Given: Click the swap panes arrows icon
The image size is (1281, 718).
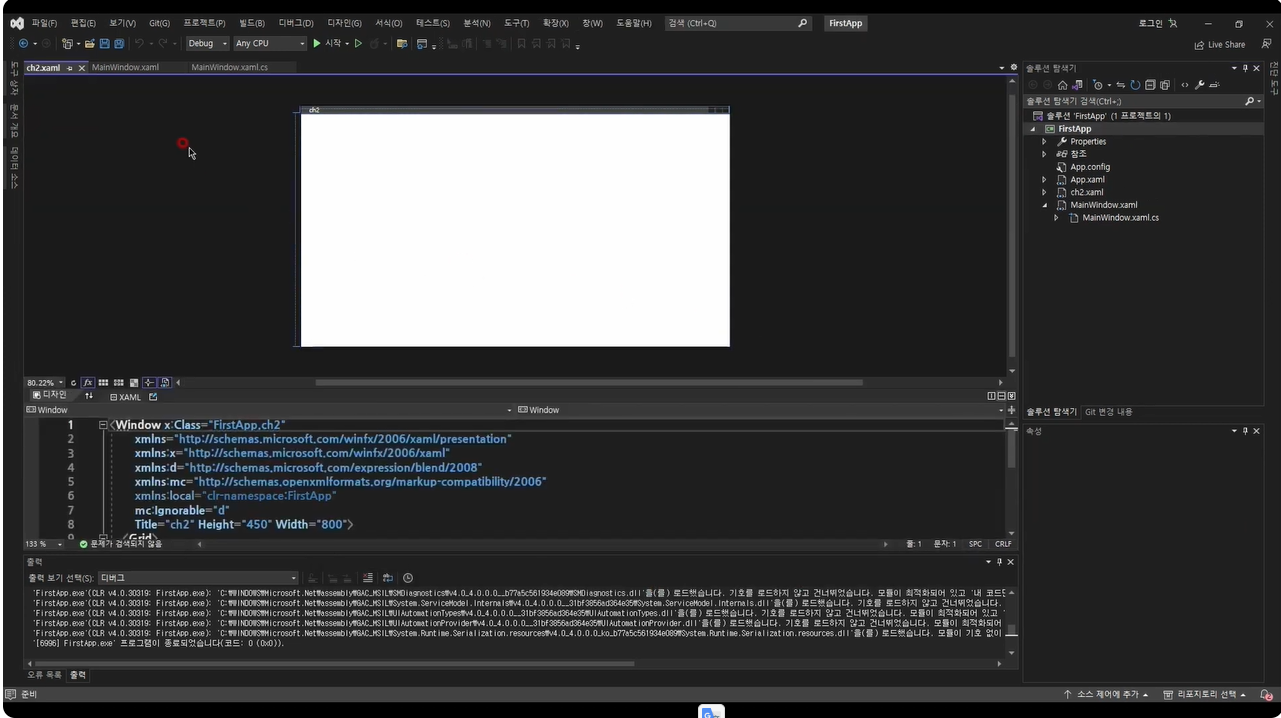Looking at the screenshot, I should point(89,397).
